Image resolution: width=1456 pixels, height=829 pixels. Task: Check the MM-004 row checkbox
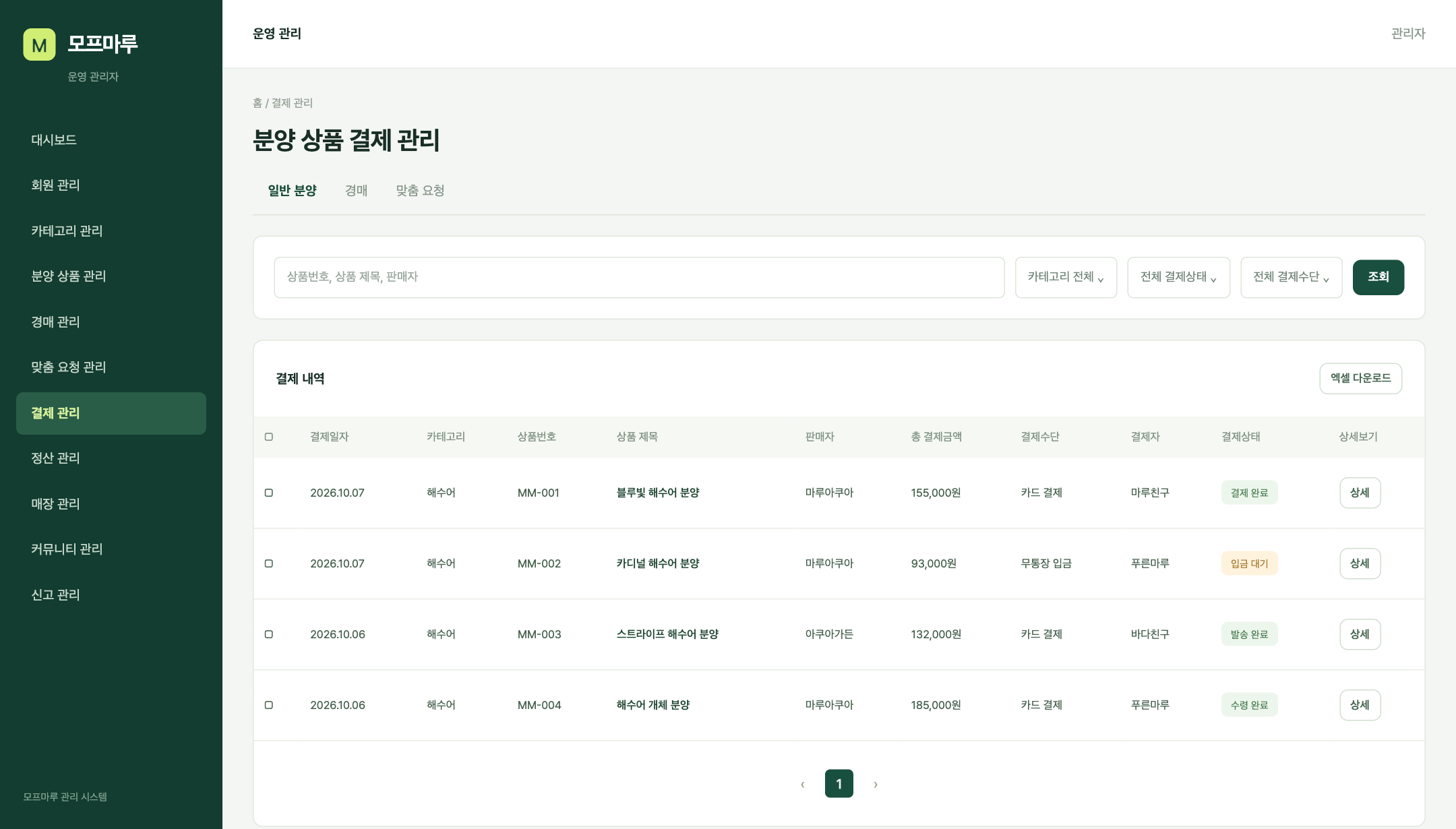pos(269,705)
